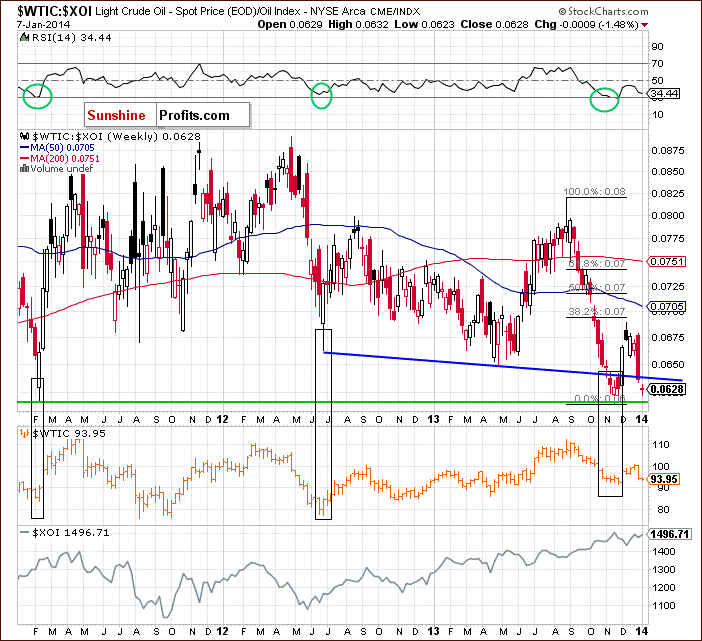
Task: Click the 80 level on WTIC axis
Action: pyautogui.click(x=664, y=509)
